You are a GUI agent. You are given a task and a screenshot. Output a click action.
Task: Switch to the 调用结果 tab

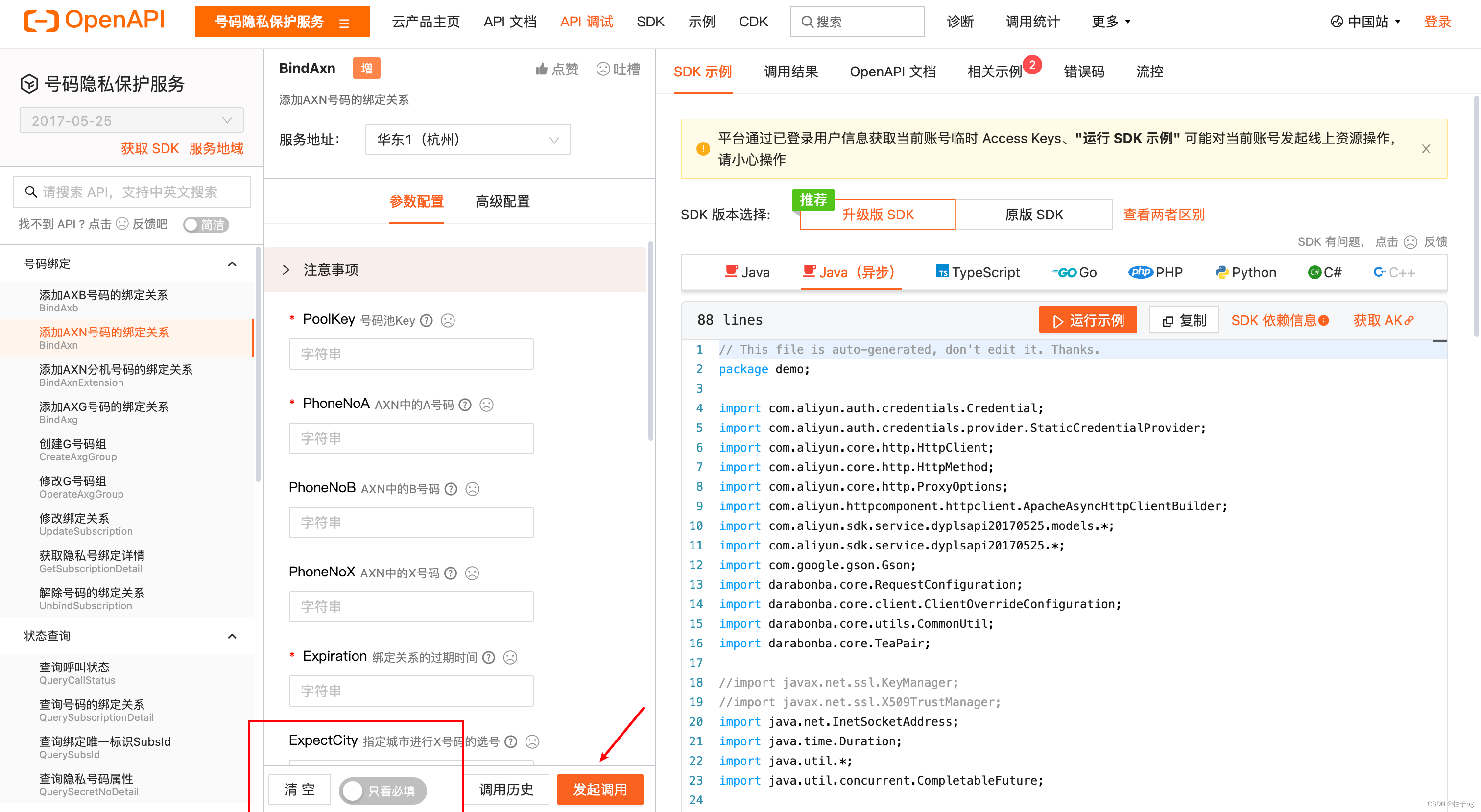click(x=790, y=72)
